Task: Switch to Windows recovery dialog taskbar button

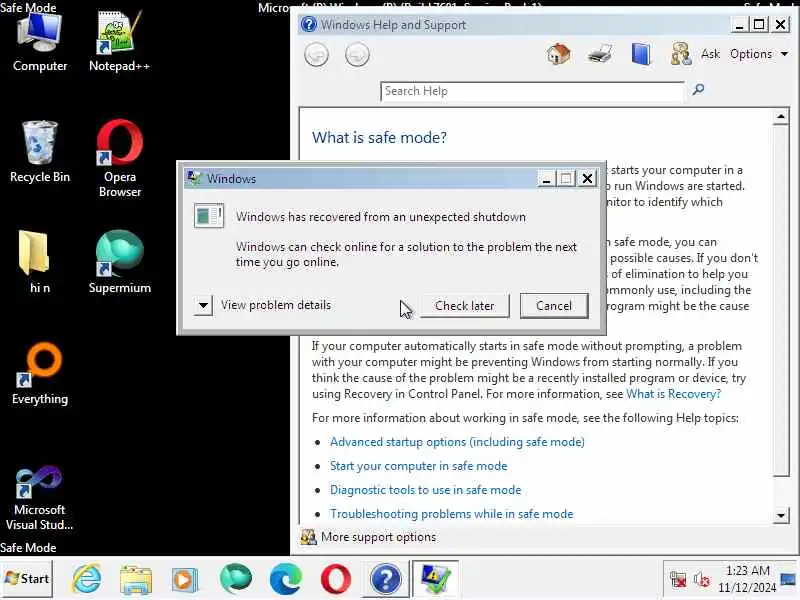Action: point(435,579)
